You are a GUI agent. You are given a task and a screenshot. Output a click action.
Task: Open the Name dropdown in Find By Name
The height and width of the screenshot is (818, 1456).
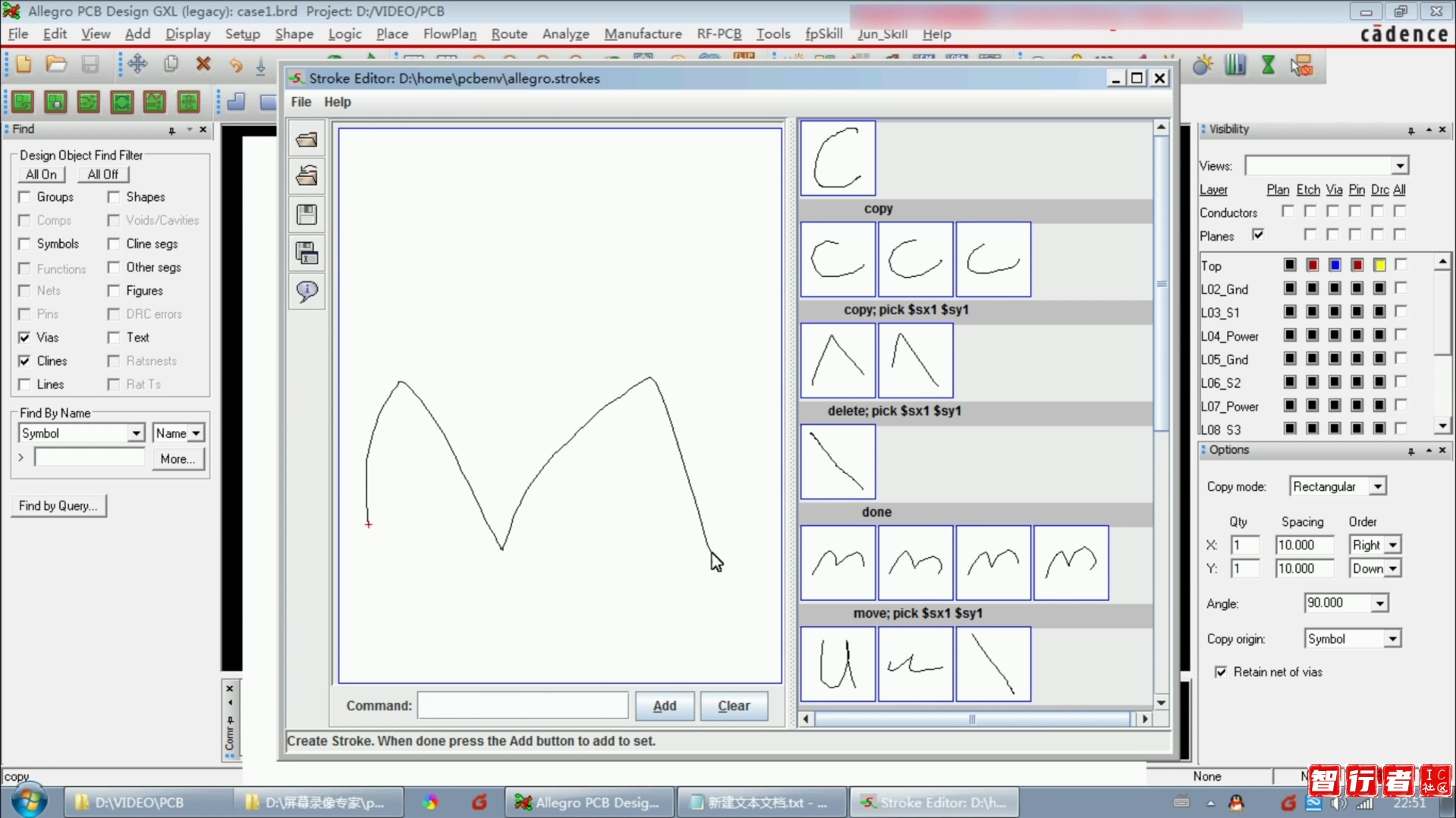196,433
